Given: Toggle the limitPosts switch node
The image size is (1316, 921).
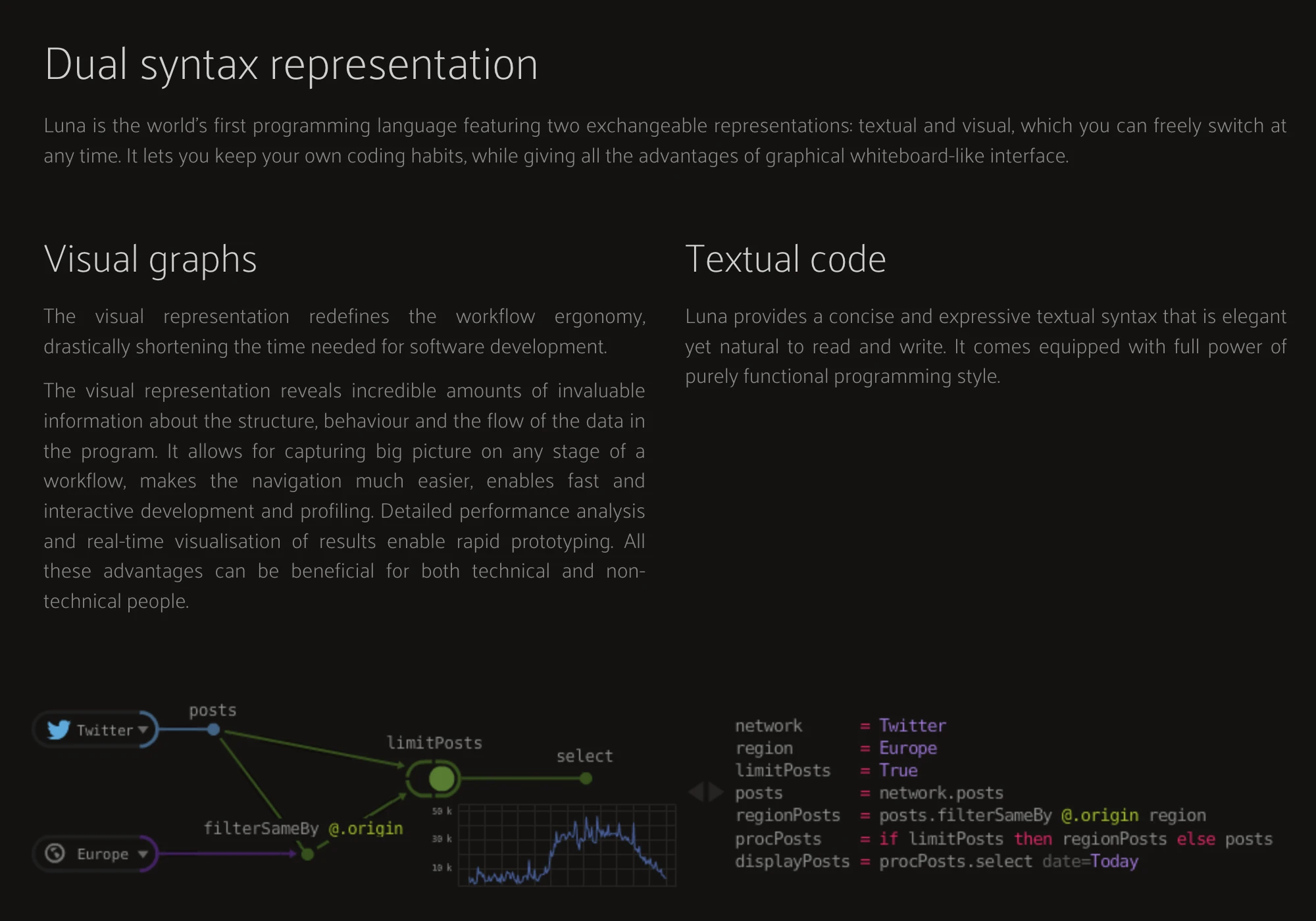Looking at the screenshot, I should (434, 779).
